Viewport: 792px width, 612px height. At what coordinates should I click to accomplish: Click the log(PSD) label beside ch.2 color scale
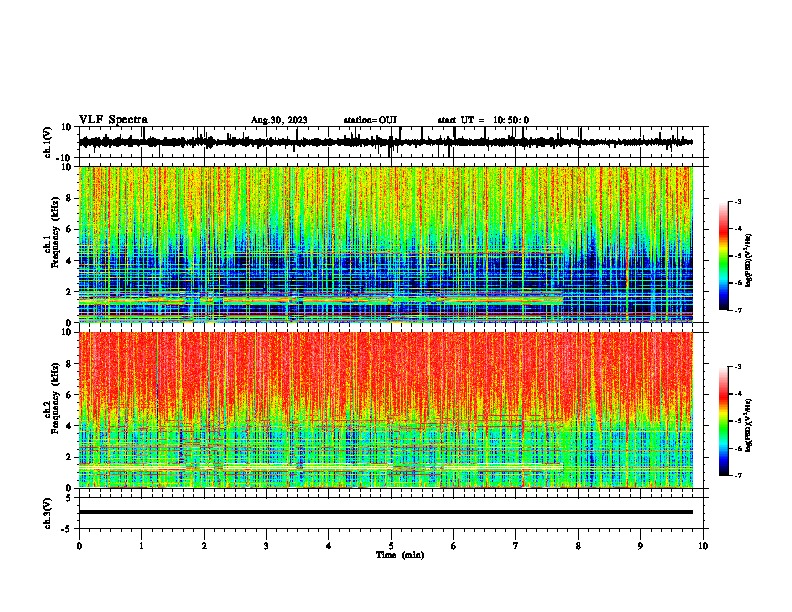749,426
